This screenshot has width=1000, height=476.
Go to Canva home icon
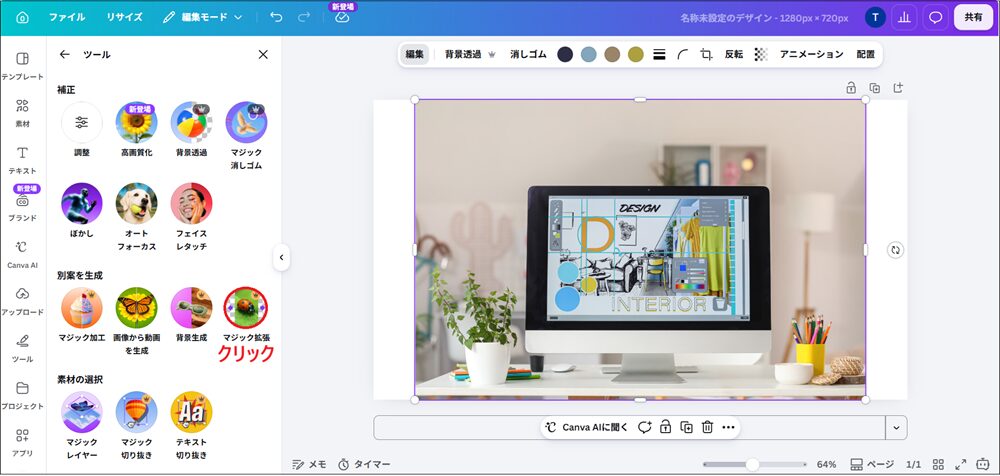point(22,17)
